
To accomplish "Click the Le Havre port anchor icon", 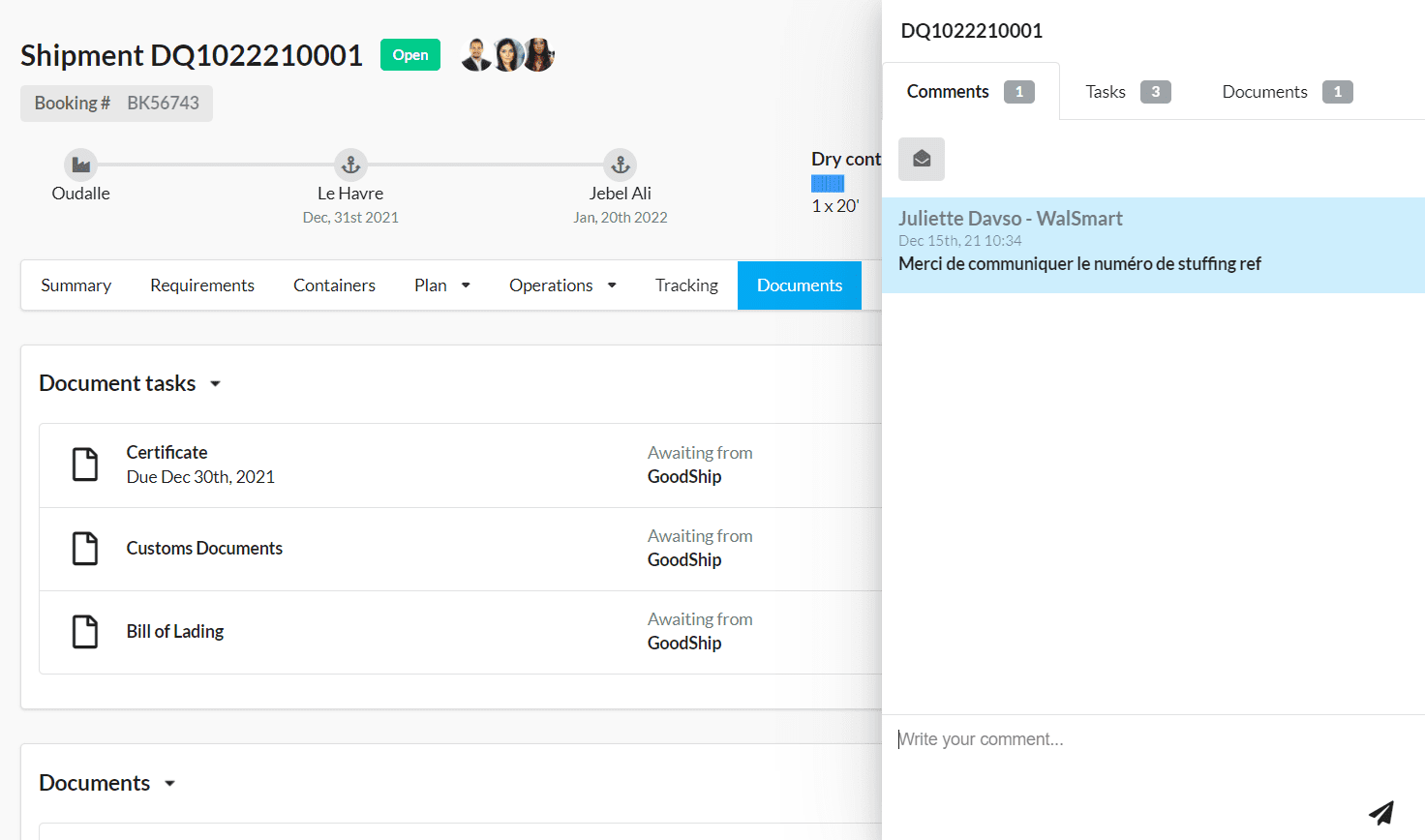I will tap(350, 165).
